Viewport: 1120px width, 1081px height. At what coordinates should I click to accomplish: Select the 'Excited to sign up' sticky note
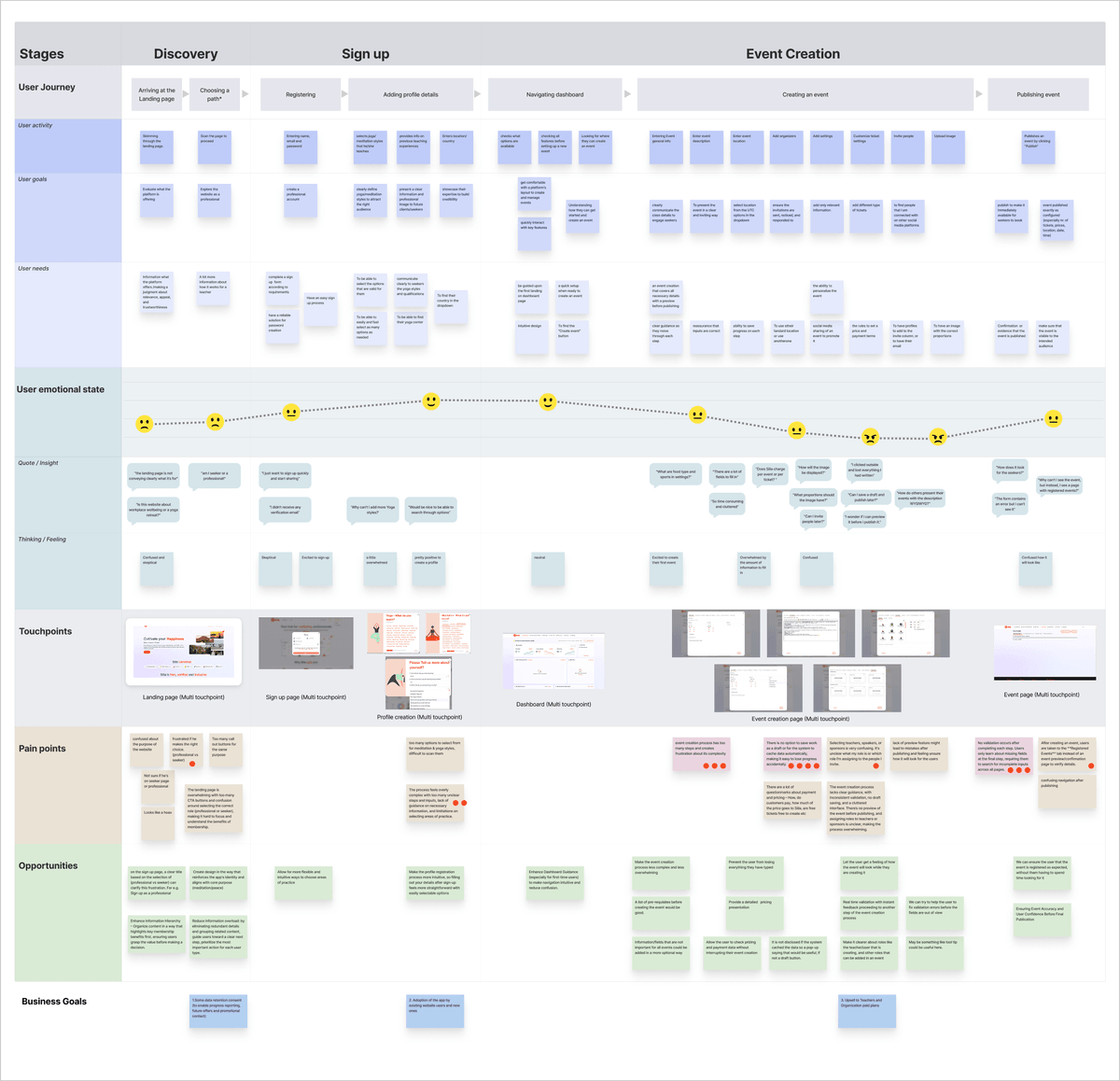(315, 568)
